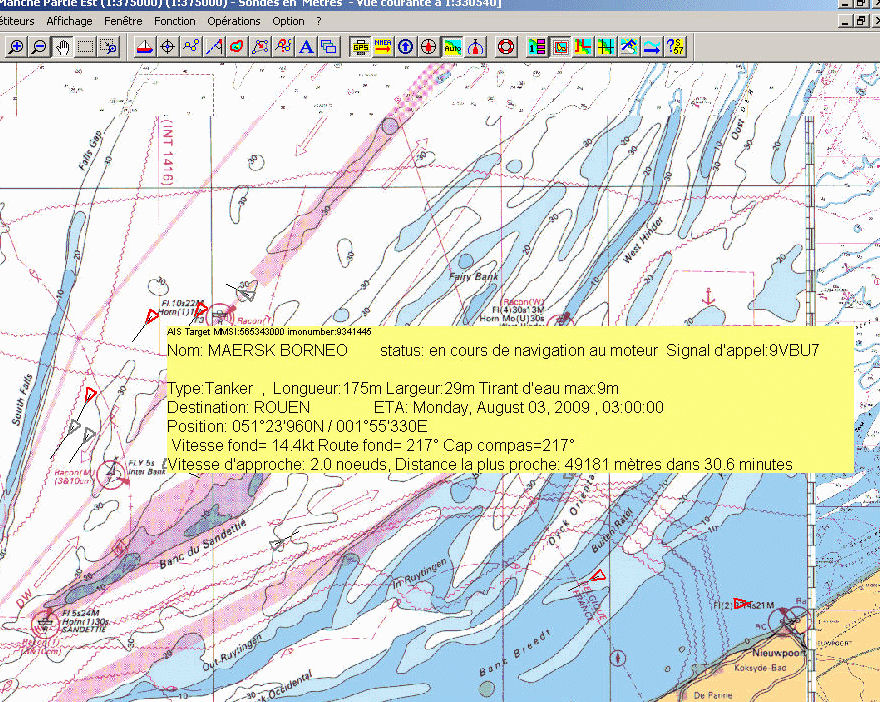Toggle the GPS connection button
The width and height of the screenshot is (880, 702).
tap(360, 46)
